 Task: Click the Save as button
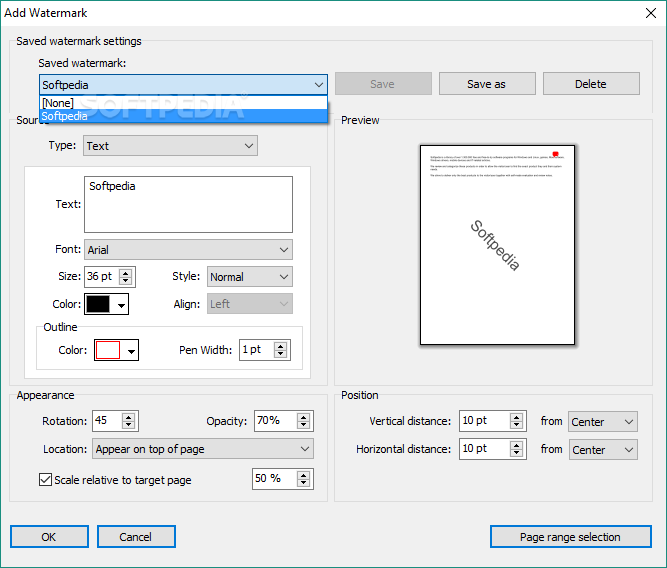[487, 84]
